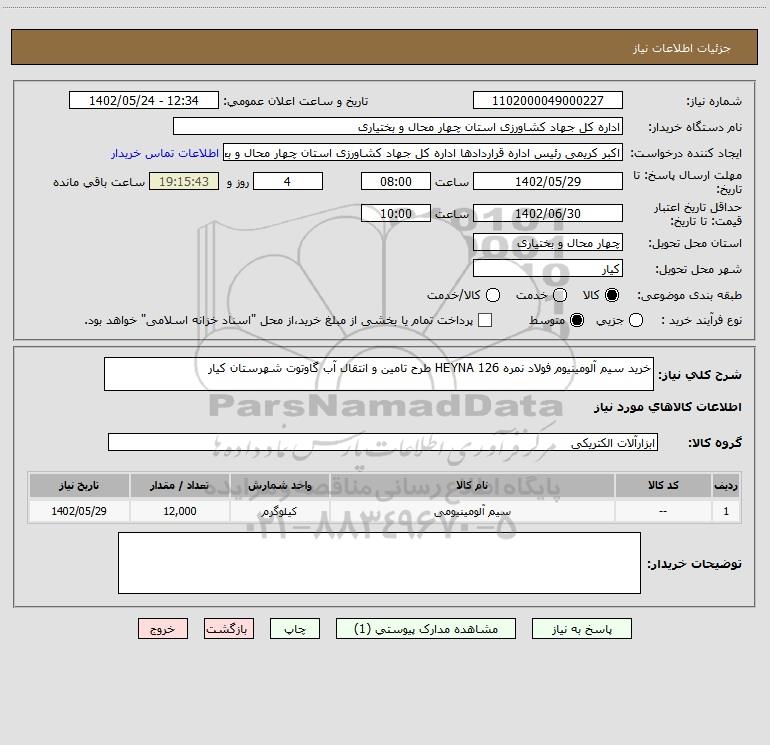Viewport: 770px width, 745px height.
Task: Click the تعداد / مقدار column header
Action: 180,485
